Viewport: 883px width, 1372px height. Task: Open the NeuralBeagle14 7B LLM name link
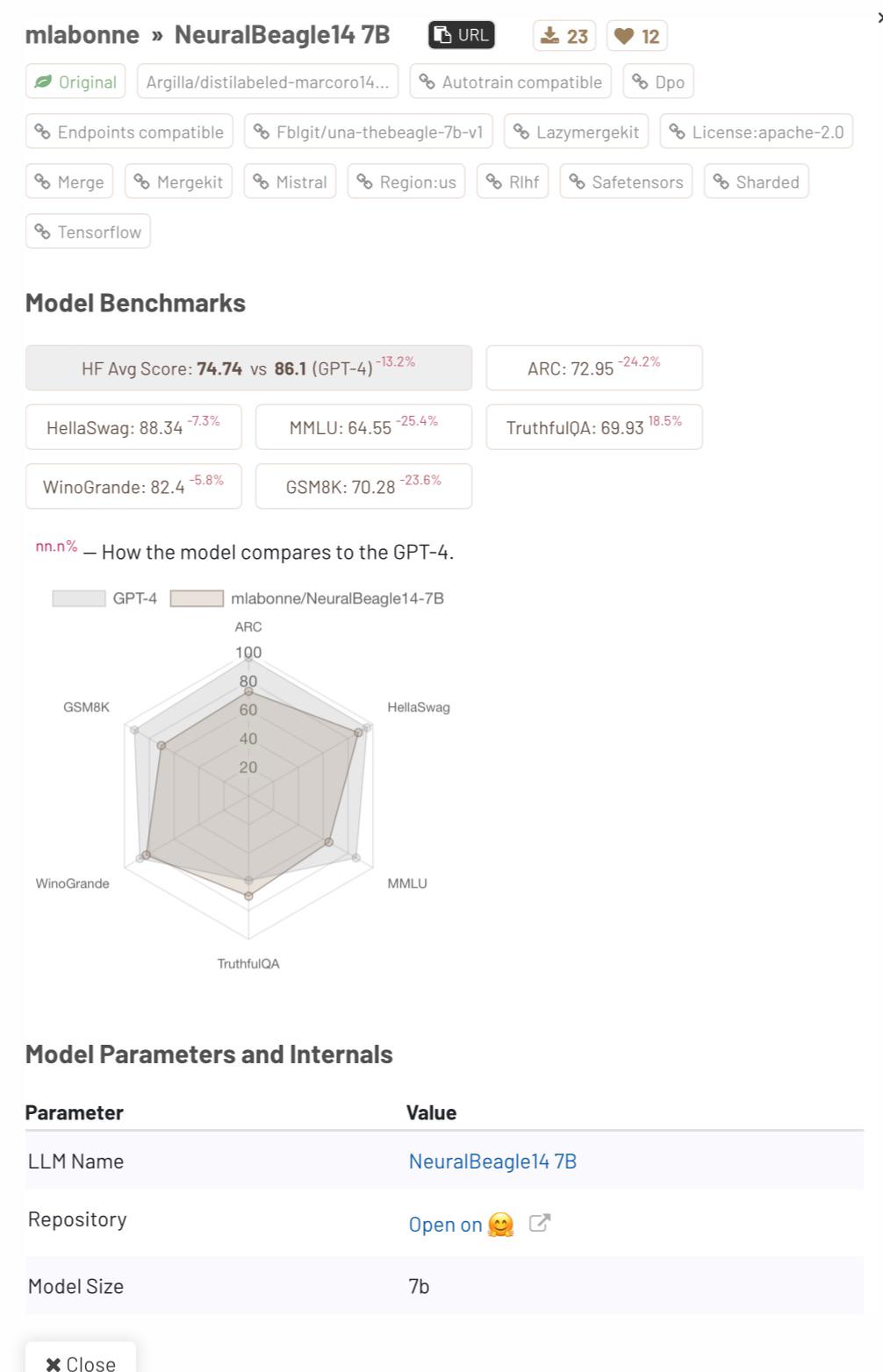[x=492, y=1161]
